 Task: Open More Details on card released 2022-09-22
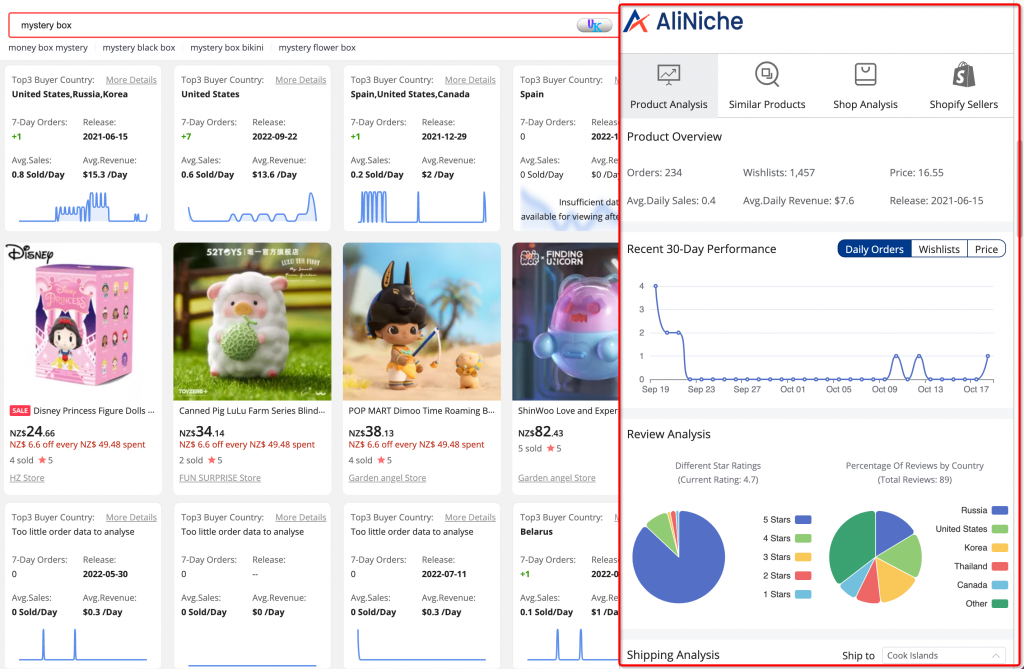point(300,80)
